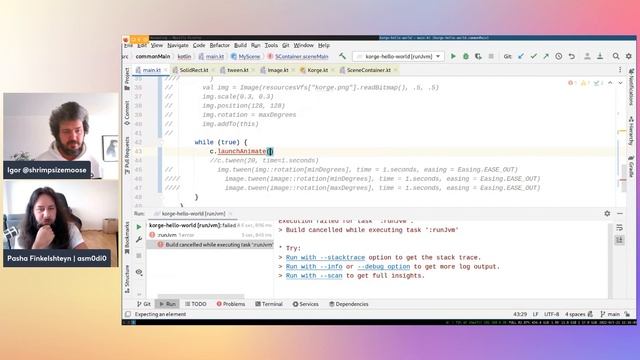Open the Build menu
Screen dimensions: 640x360
click(240, 45)
